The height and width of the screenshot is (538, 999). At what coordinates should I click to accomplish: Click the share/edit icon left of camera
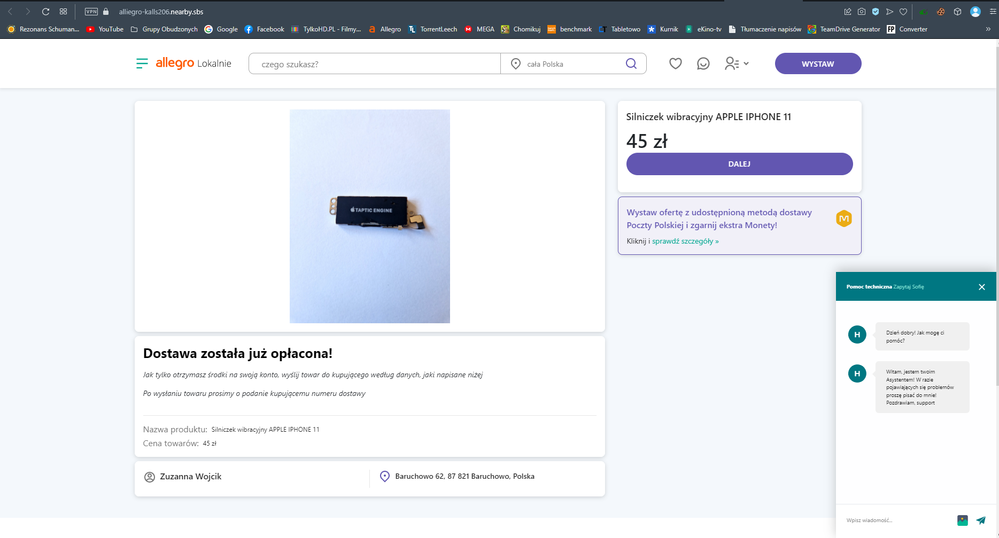coord(847,11)
